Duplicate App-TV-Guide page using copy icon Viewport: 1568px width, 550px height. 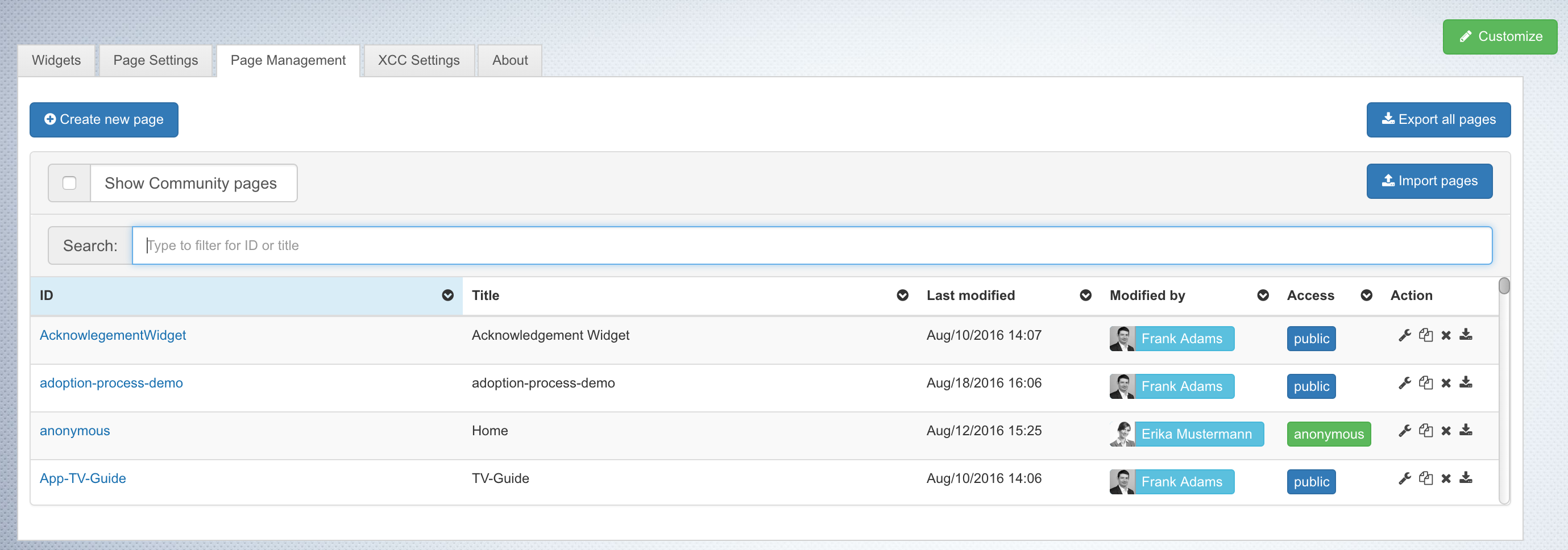tap(1425, 478)
